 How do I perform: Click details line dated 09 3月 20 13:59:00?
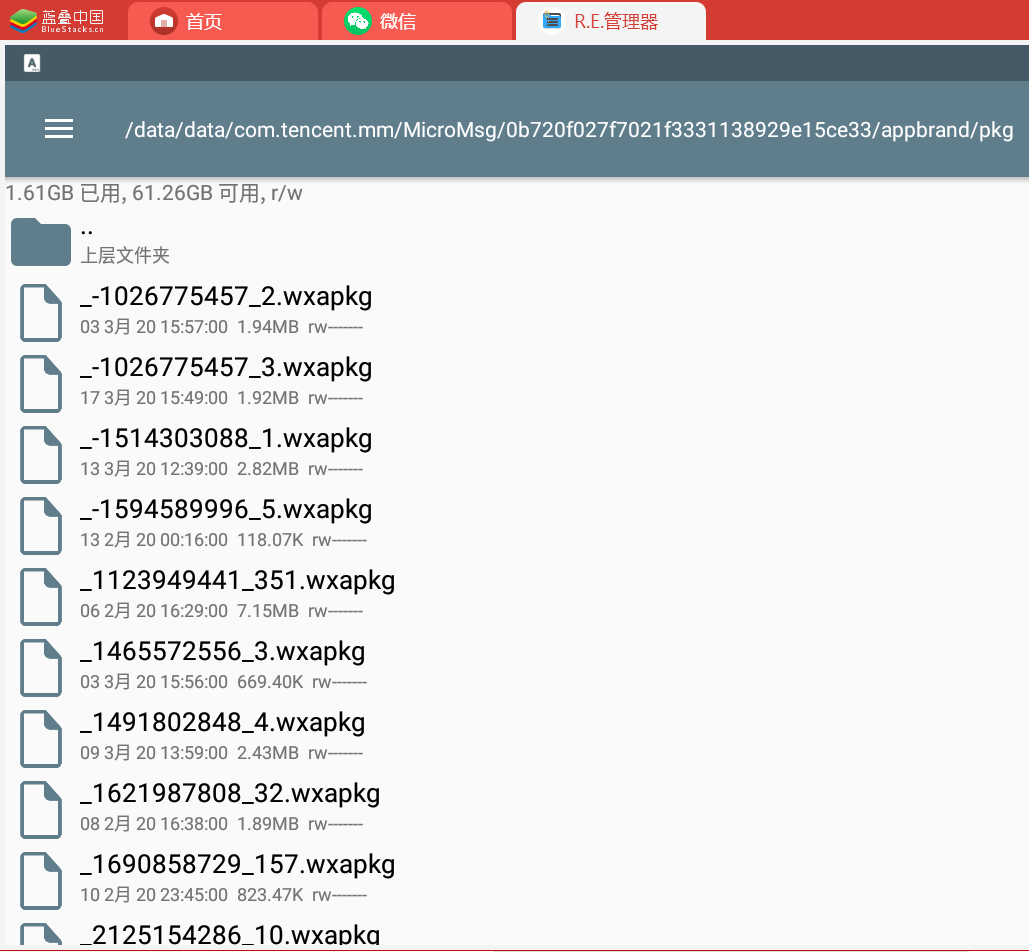point(221,753)
